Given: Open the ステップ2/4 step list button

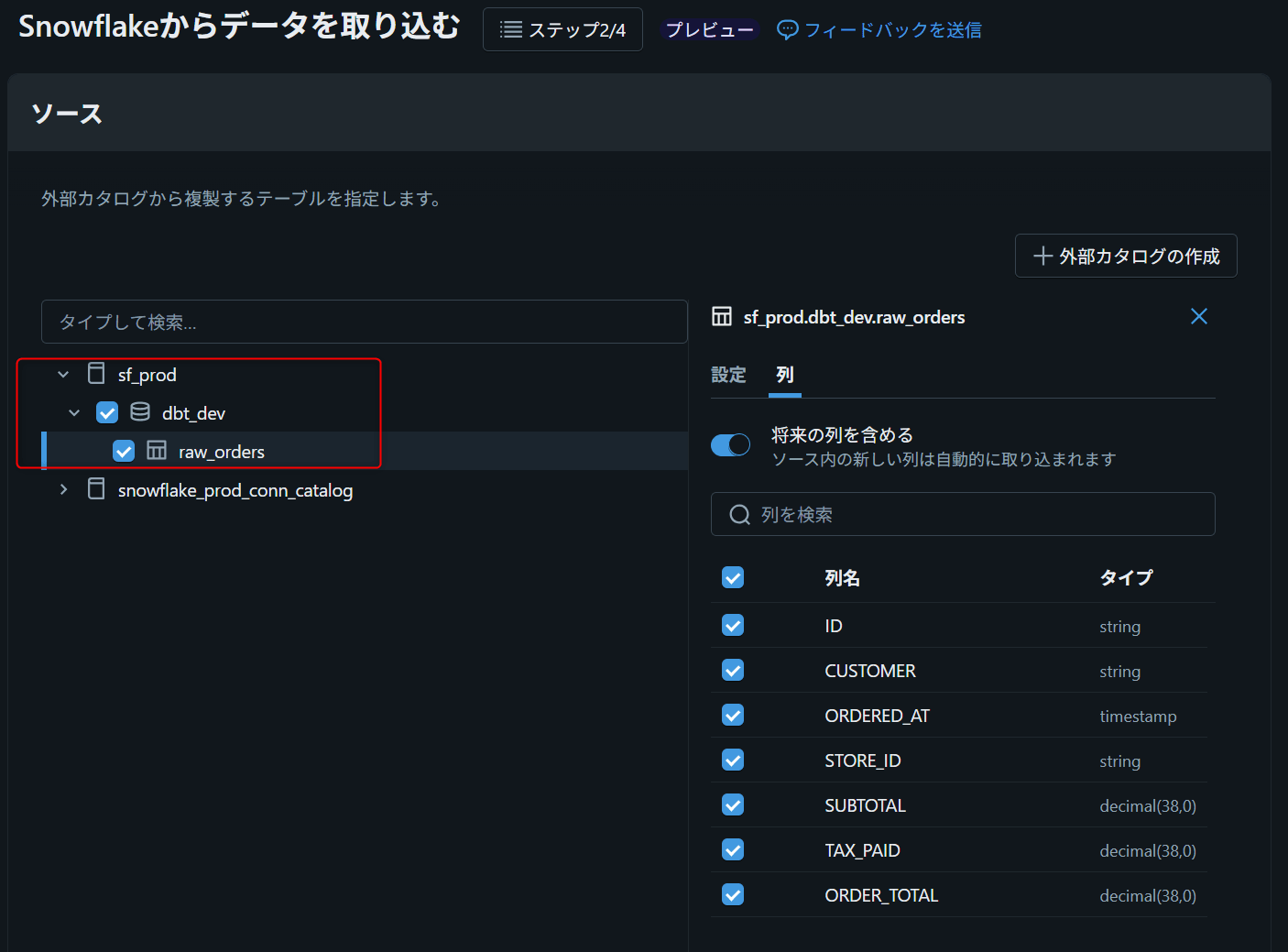Looking at the screenshot, I should pyautogui.click(x=562, y=30).
